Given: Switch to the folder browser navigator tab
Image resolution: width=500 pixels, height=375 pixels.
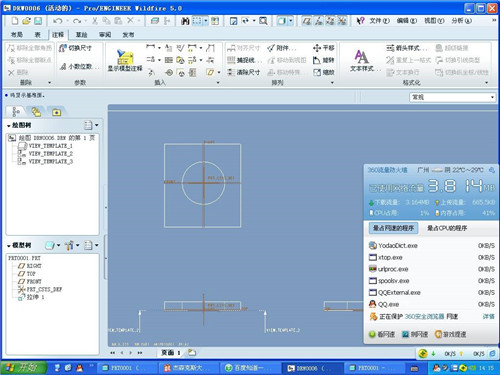Looking at the screenshot, I should tap(36, 112).
